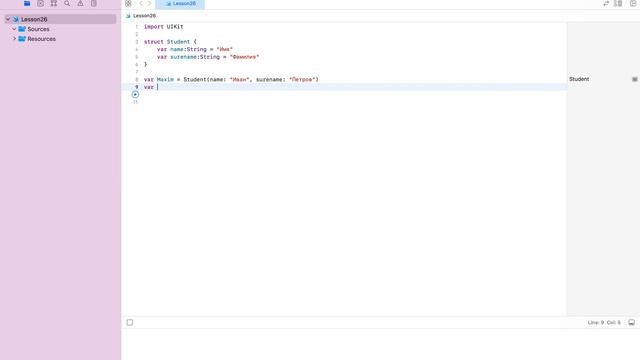Open the editor layout options icon
The image size is (640, 360).
(x=618, y=3)
